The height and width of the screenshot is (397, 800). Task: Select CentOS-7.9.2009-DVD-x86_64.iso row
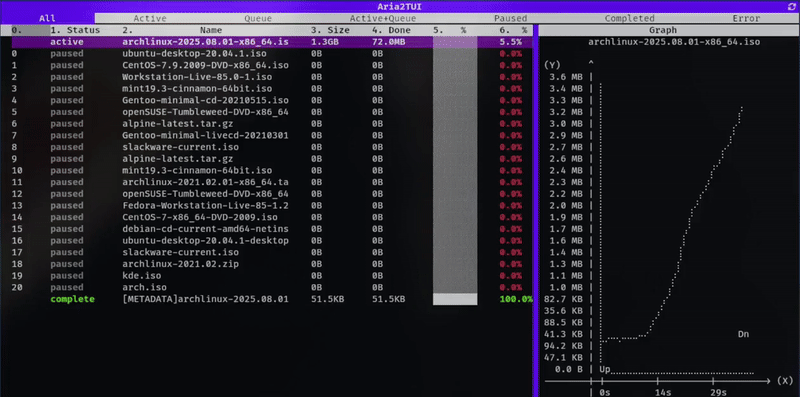271,65
